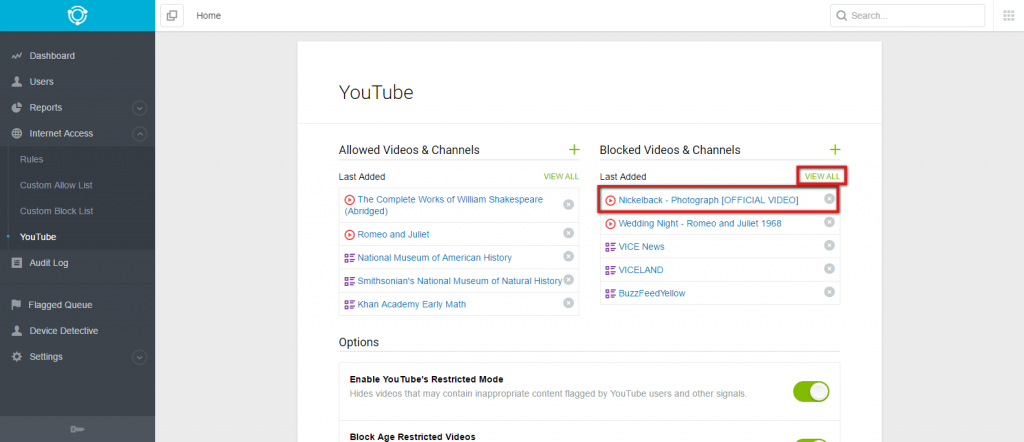Expand the Reports menu chevron

139,108
